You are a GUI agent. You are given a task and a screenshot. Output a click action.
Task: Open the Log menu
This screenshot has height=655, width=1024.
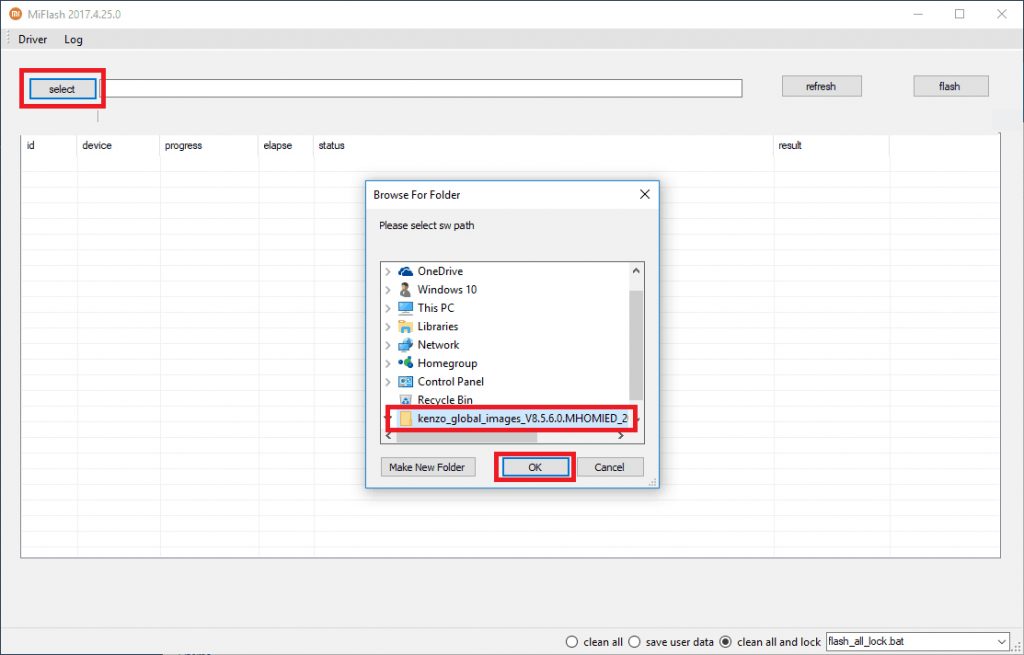click(x=73, y=39)
